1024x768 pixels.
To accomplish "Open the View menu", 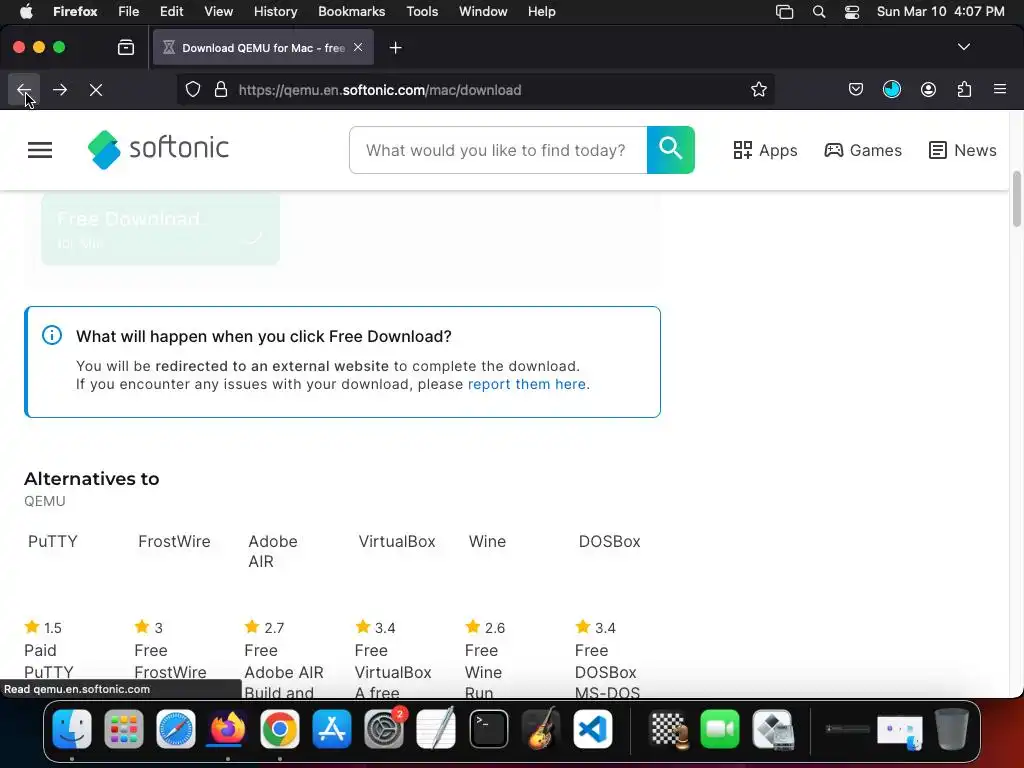I will 218,11.
